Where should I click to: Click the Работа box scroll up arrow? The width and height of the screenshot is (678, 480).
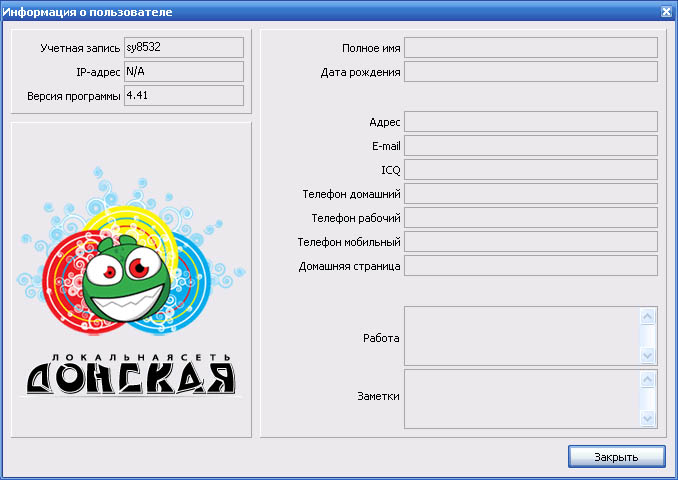click(647, 317)
